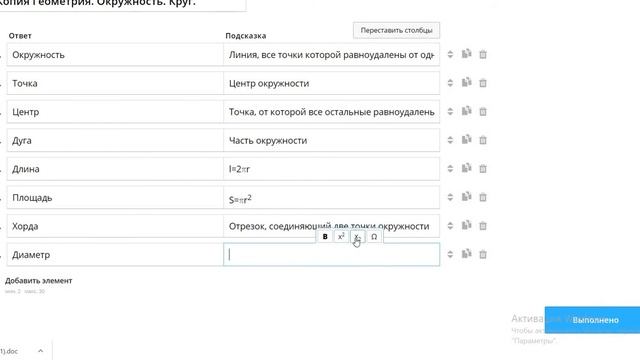The image size is (640, 360).
Task: Duplicate the Длина row
Action: pos(467,168)
